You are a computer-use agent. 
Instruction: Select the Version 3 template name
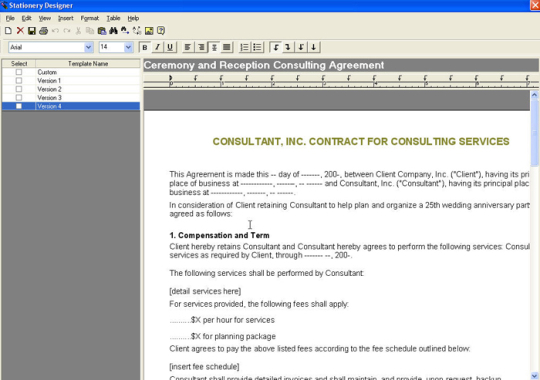pos(49,98)
